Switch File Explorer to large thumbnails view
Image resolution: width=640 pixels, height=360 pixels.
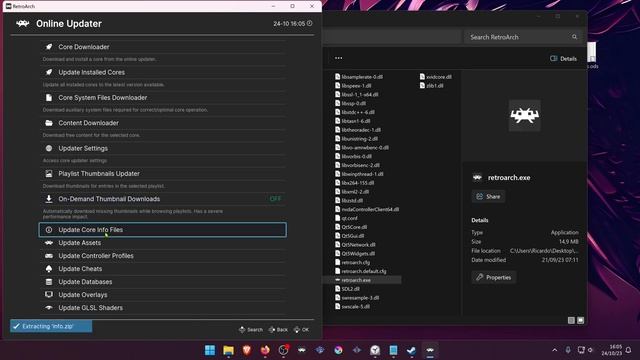580,320
